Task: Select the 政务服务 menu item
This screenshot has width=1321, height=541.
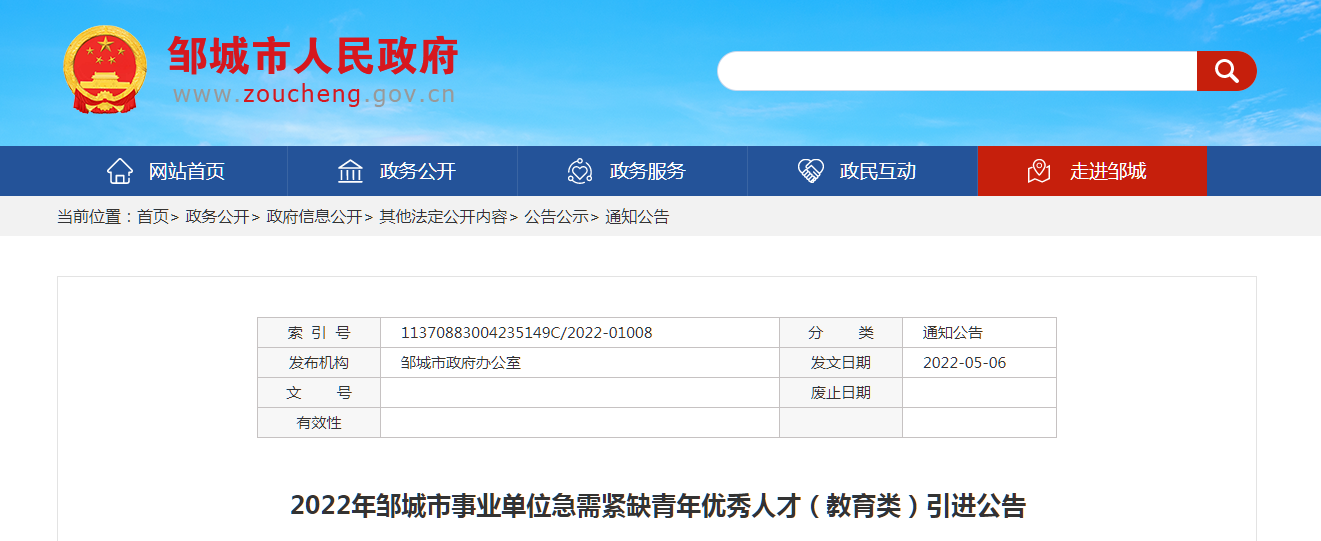Action: (632, 171)
